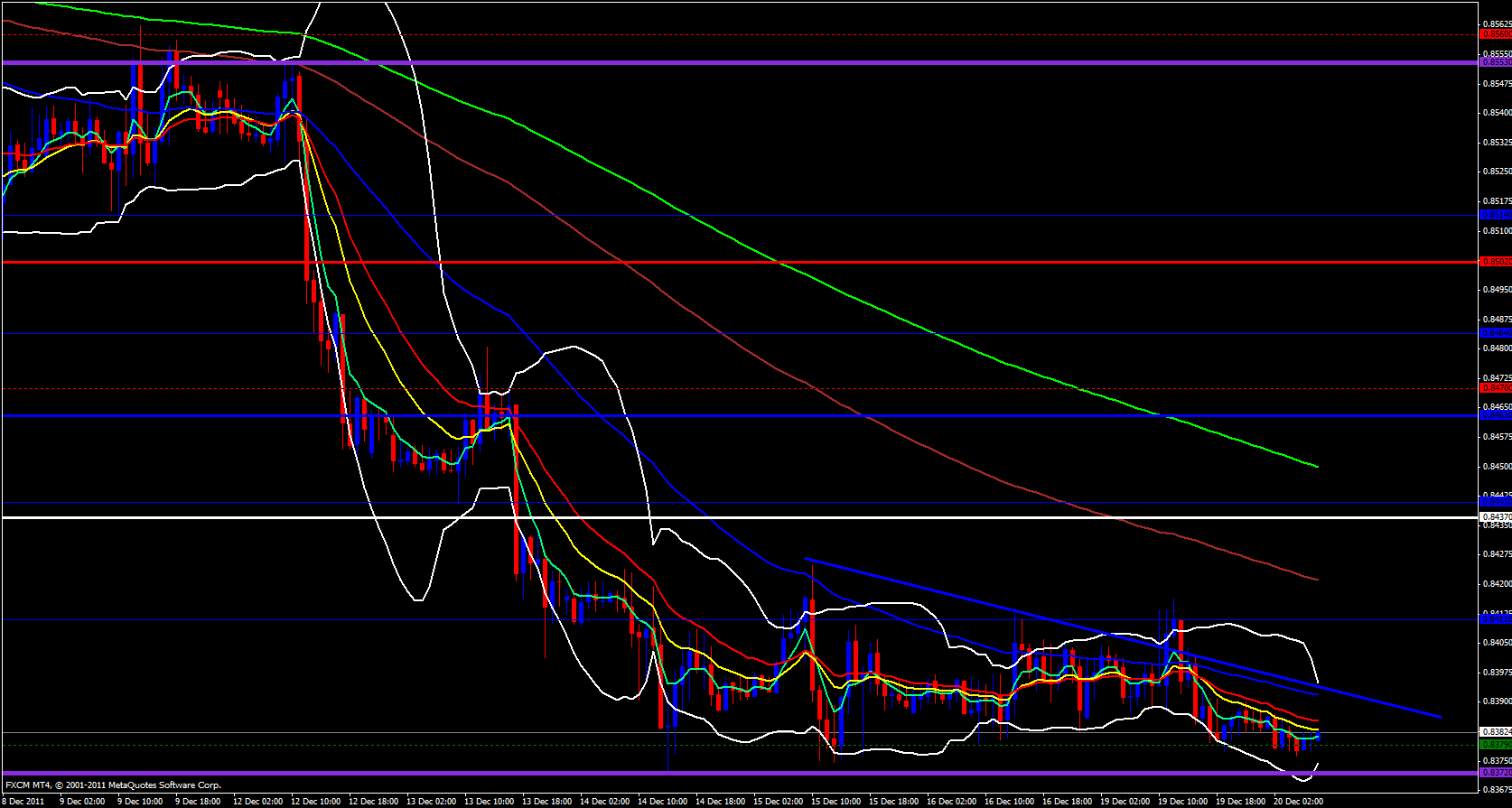
Task: Click the red dashed 0.85600 level label
Action: click(1496, 34)
